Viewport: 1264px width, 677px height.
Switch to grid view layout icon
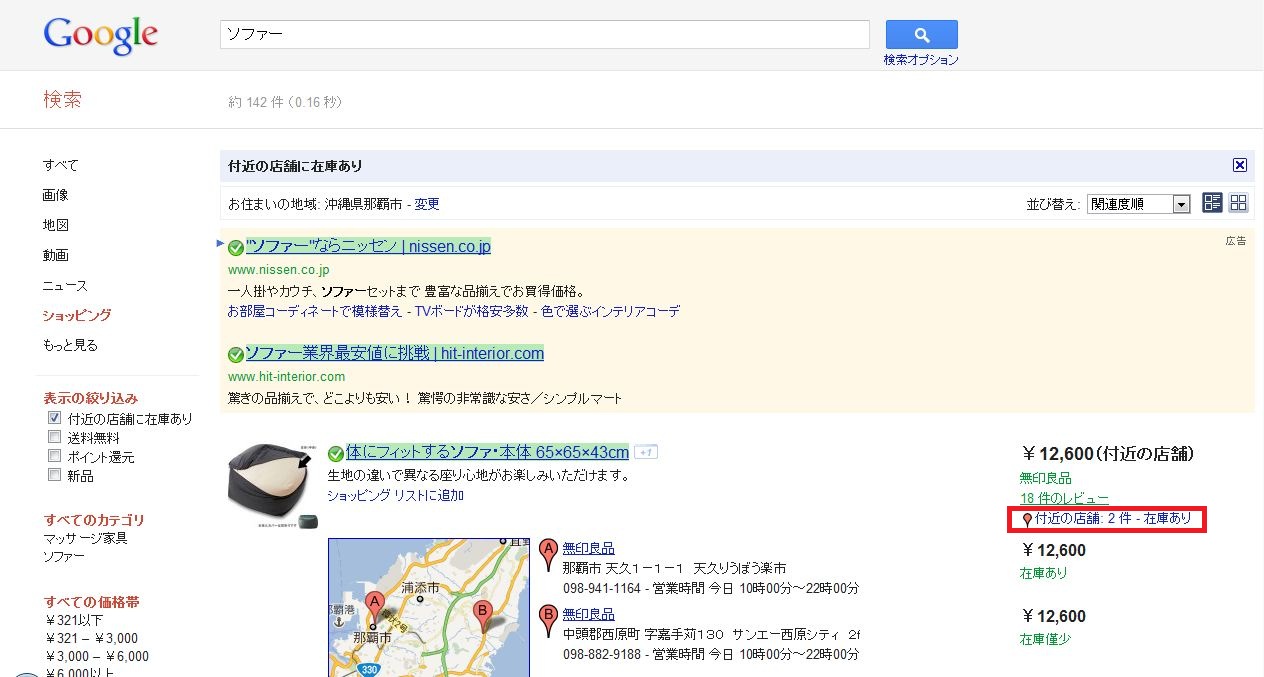pyautogui.click(x=1239, y=203)
